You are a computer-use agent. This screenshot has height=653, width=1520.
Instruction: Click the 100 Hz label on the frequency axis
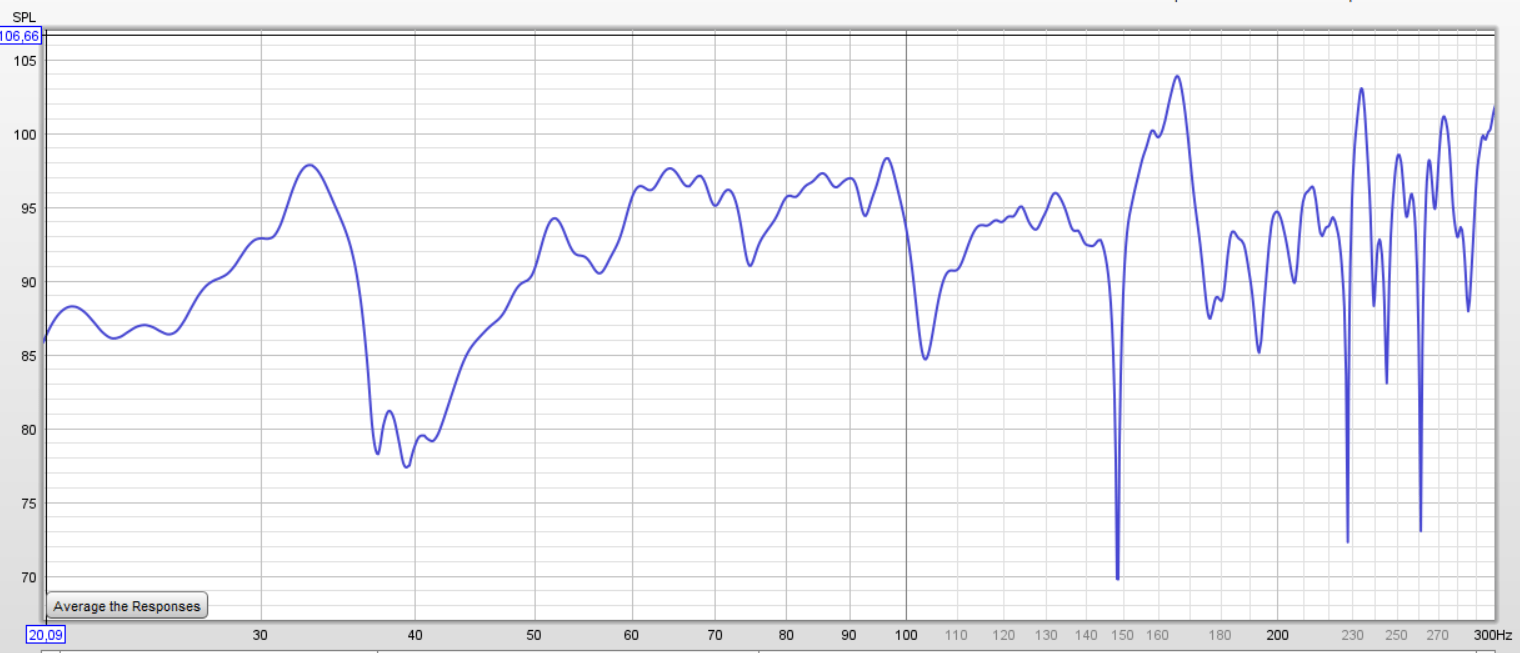click(x=906, y=635)
